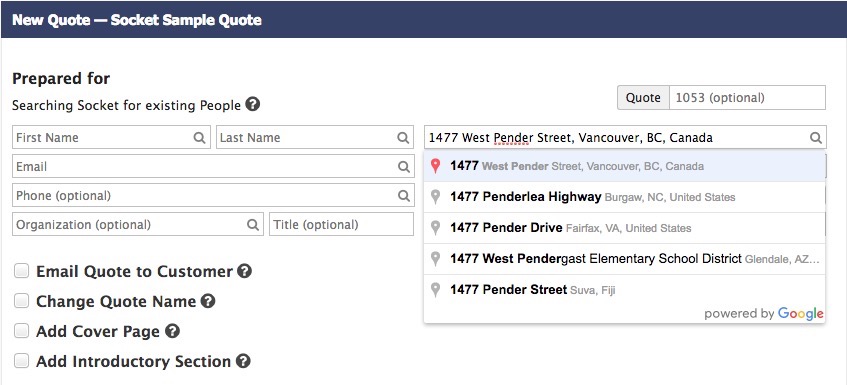Click help icon next to Change Quote Name

click(x=208, y=301)
